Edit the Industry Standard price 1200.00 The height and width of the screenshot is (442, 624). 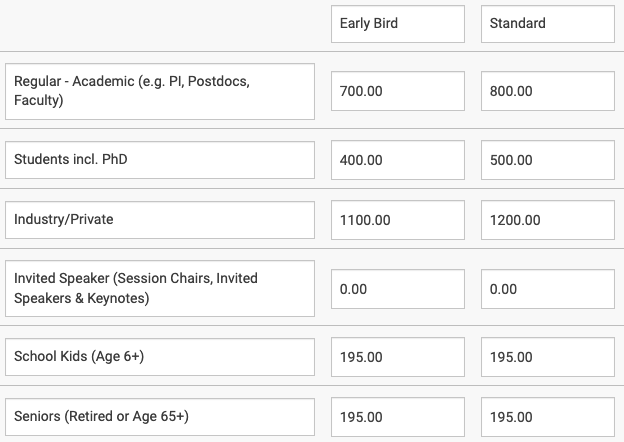548,220
